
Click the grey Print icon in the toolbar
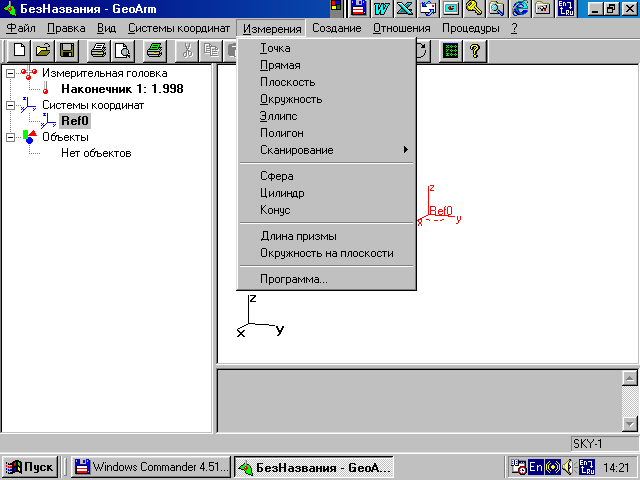click(x=98, y=51)
